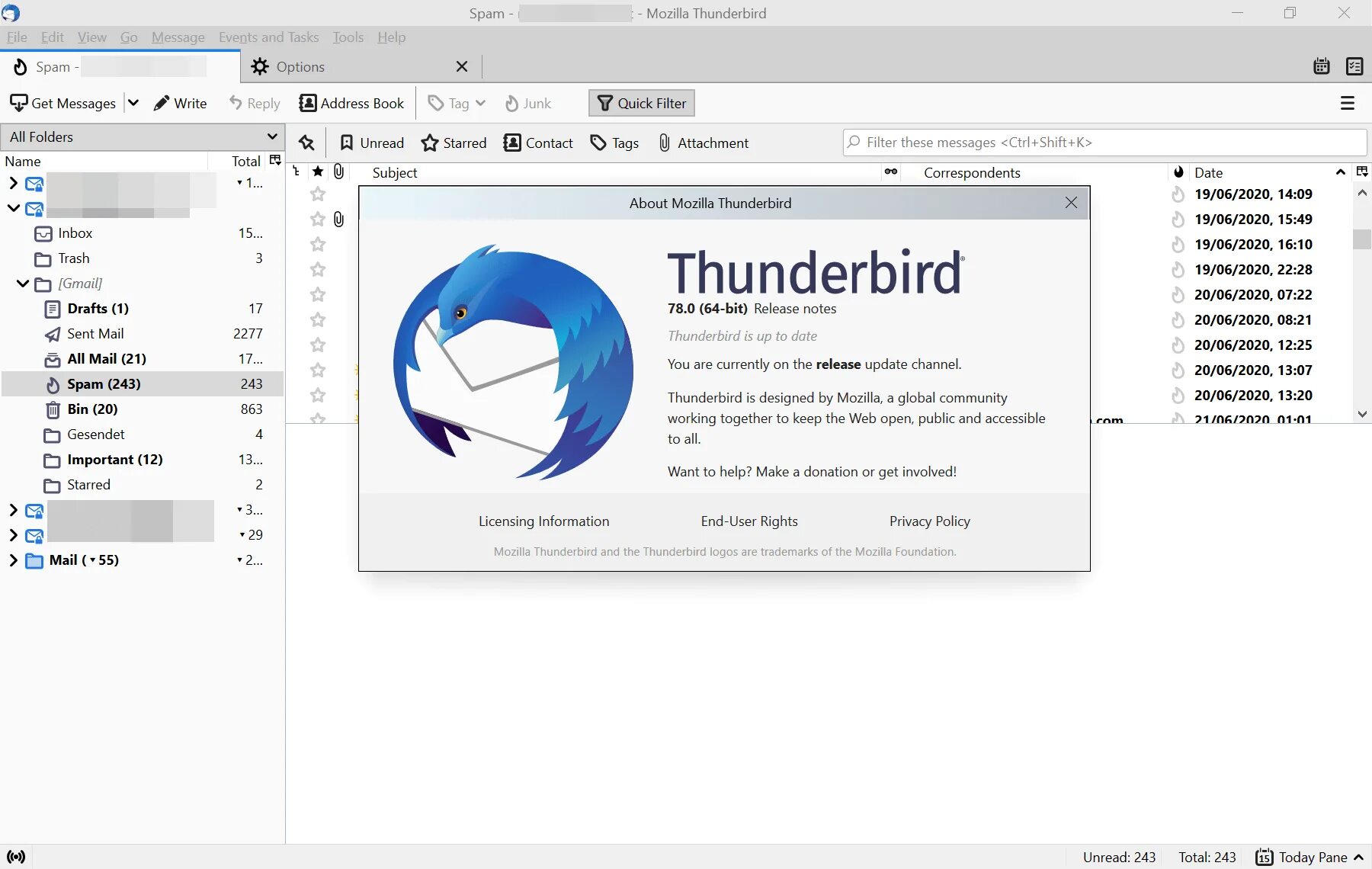Viewport: 1372px width, 869px height.
Task: Toggle the Quick Filter bar
Action: pyautogui.click(x=641, y=103)
